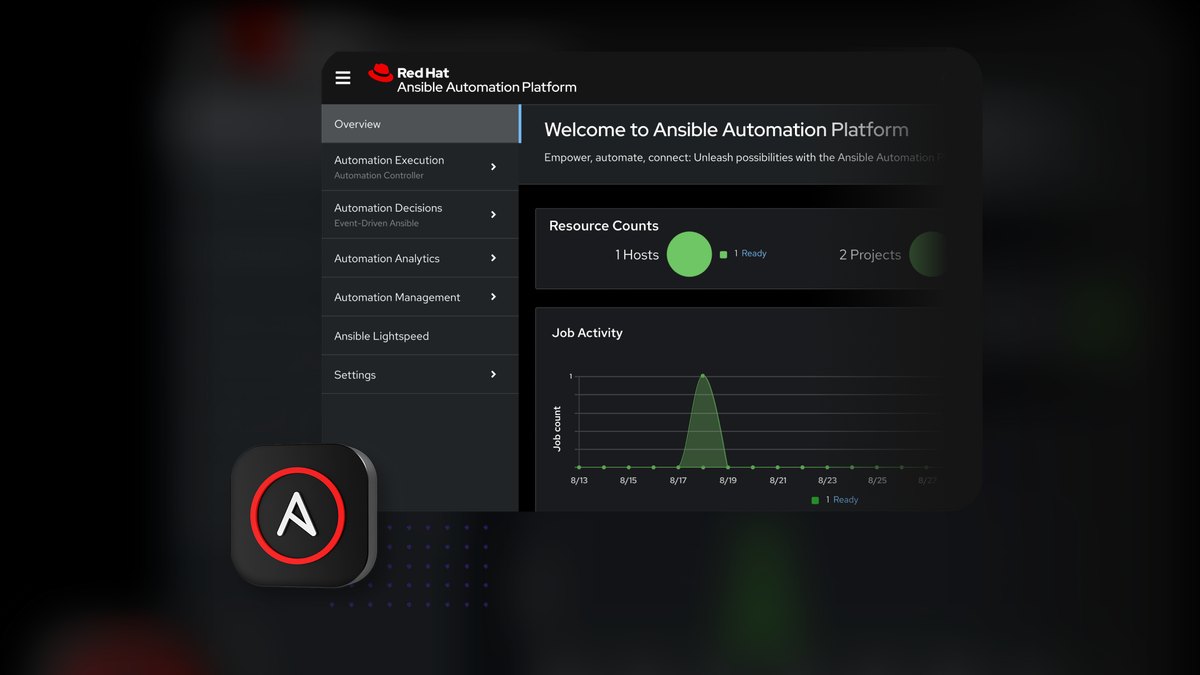
Task: Open Automation Analytics section
Action: pyautogui.click(x=420, y=258)
